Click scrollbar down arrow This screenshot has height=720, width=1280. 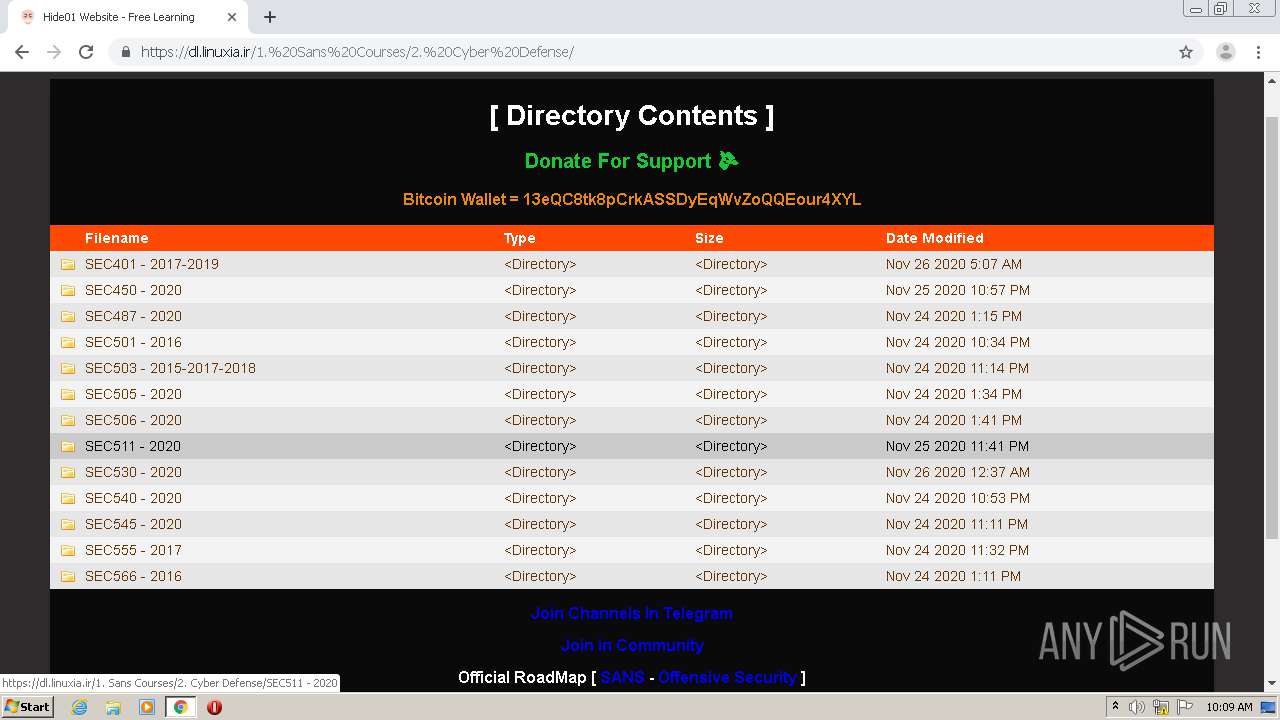[x=1272, y=683]
